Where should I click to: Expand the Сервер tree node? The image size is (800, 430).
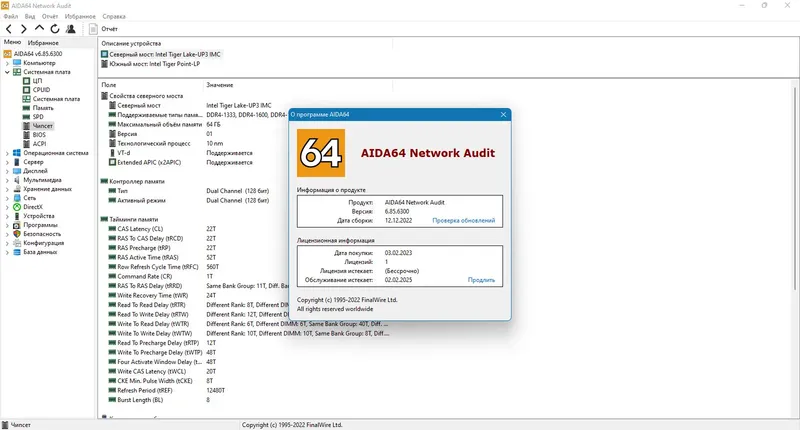tap(7, 162)
